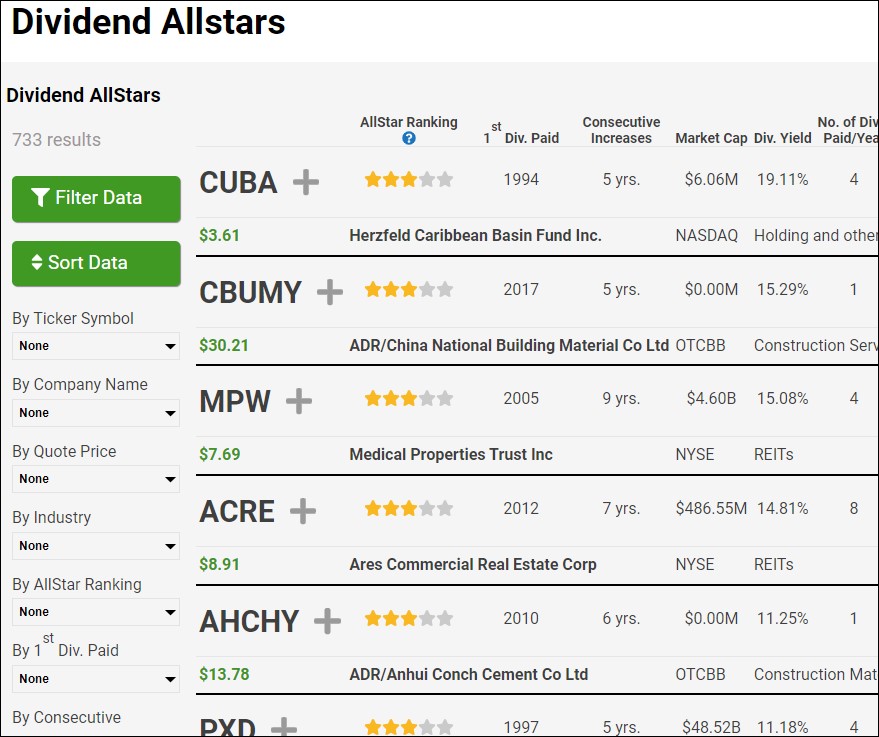Expand the By 1st Div. Paid dropdown

(x=96, y=678)
